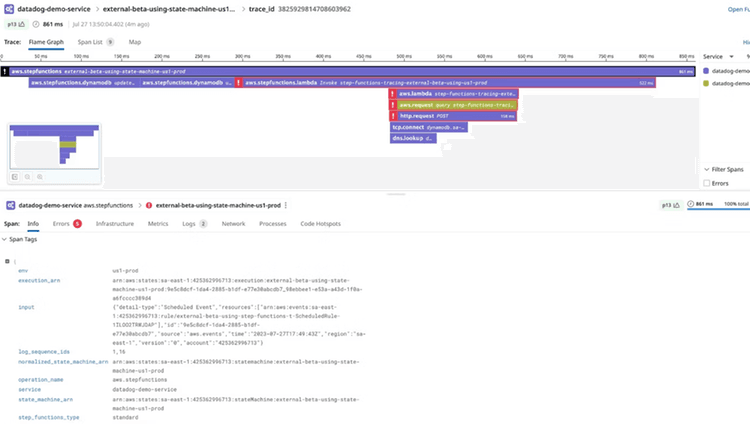This screenshot has height=424, width=750.
Task: Switch to Span List view
Action: pyautogui.click(x=96, y=42)
